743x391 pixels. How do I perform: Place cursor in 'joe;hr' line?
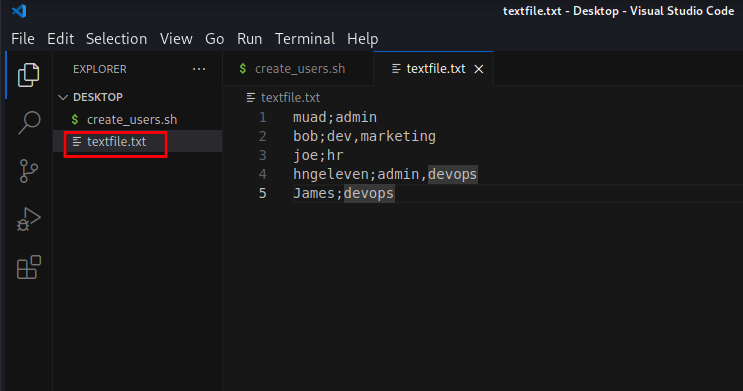[318, 155]
